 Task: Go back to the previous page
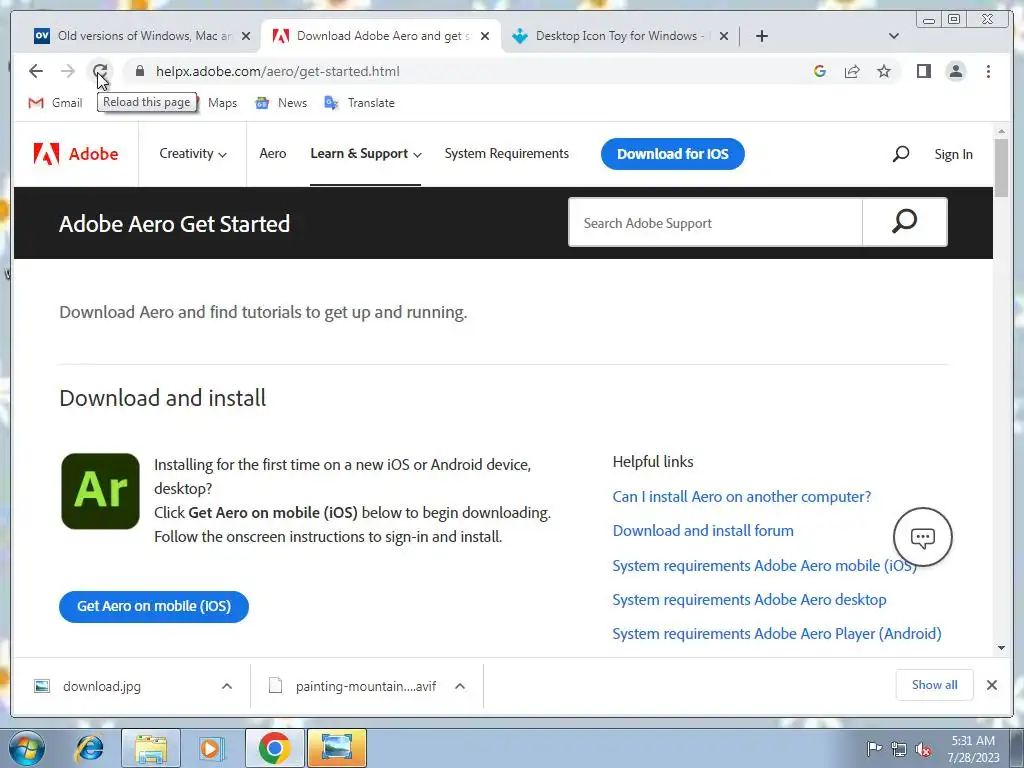pos(36,71)
